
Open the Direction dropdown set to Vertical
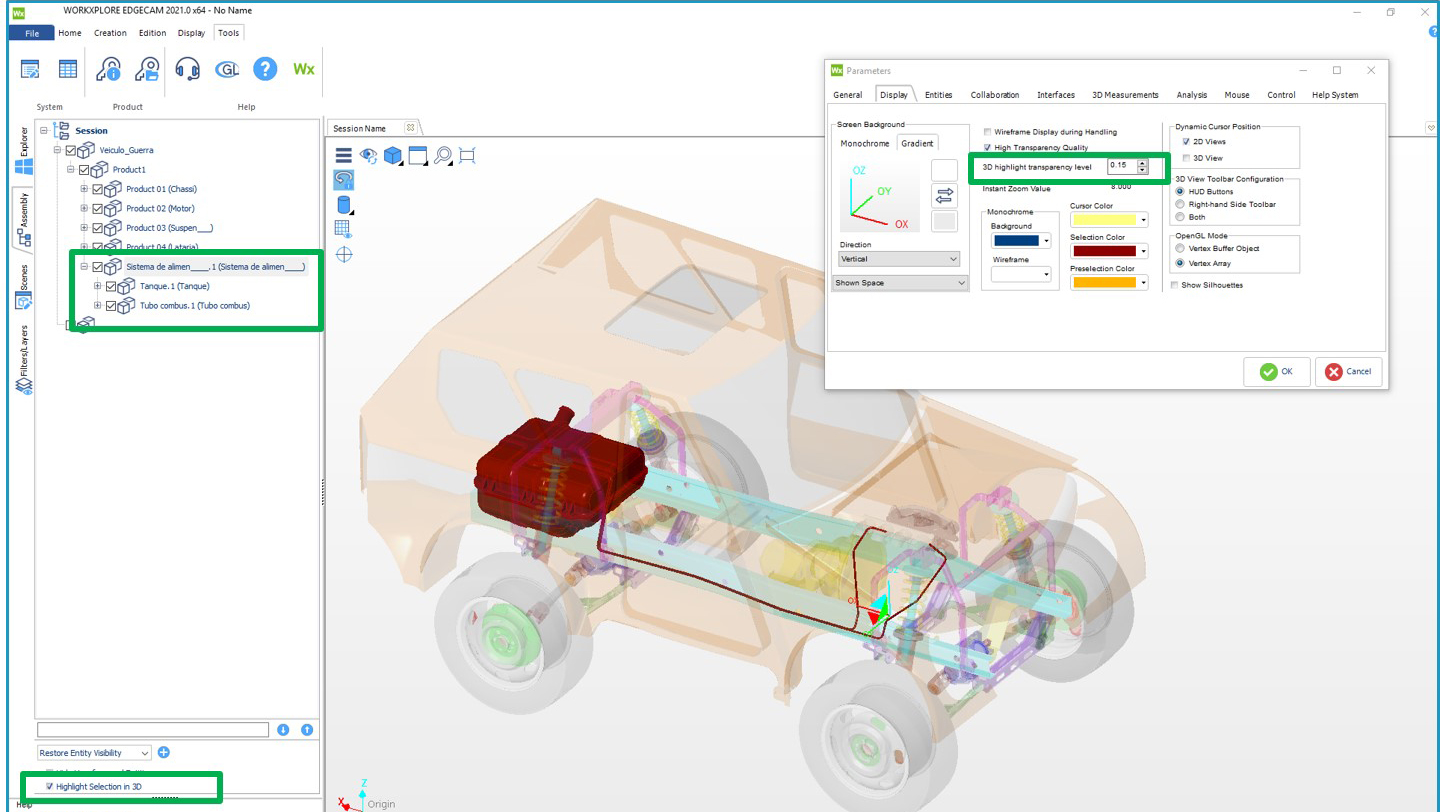[899, 259]
